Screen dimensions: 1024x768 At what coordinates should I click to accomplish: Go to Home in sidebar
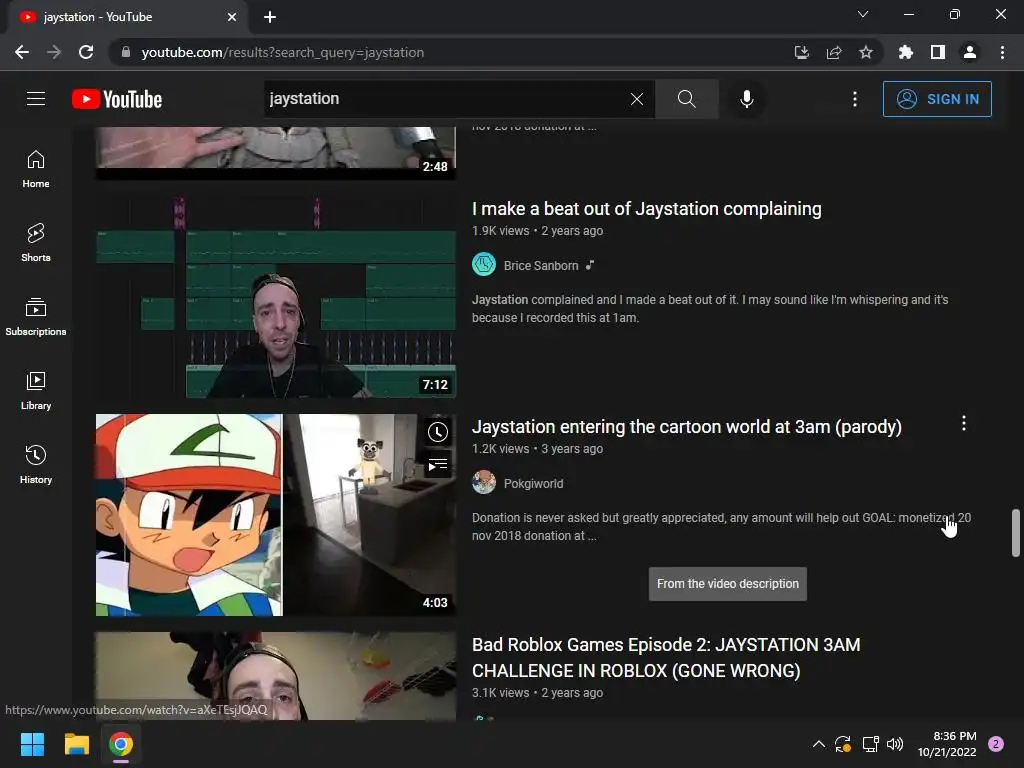click(36, 168)
